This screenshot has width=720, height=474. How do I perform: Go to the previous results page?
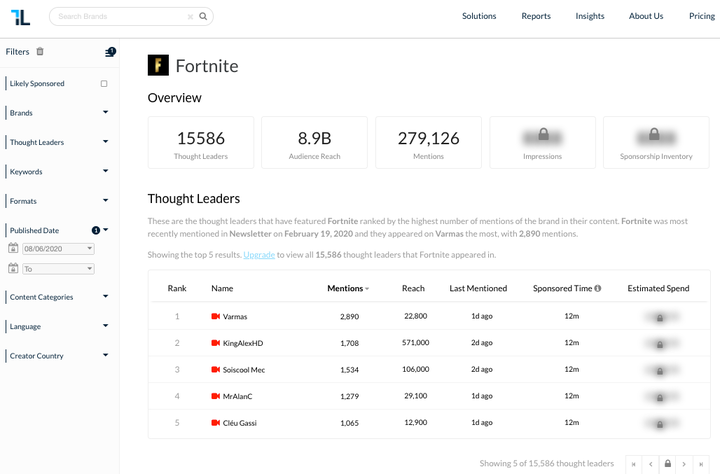pyautogui.click(x=651, y=464)
